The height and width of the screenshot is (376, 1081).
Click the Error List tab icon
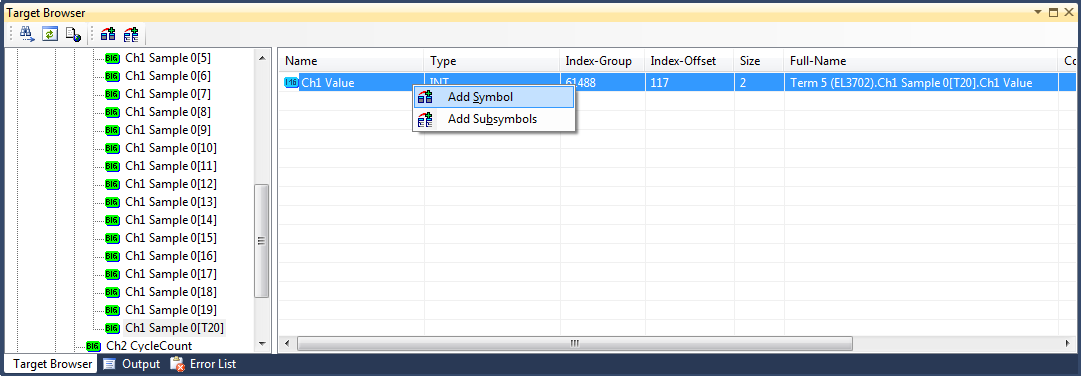click(x=177, y=364)
